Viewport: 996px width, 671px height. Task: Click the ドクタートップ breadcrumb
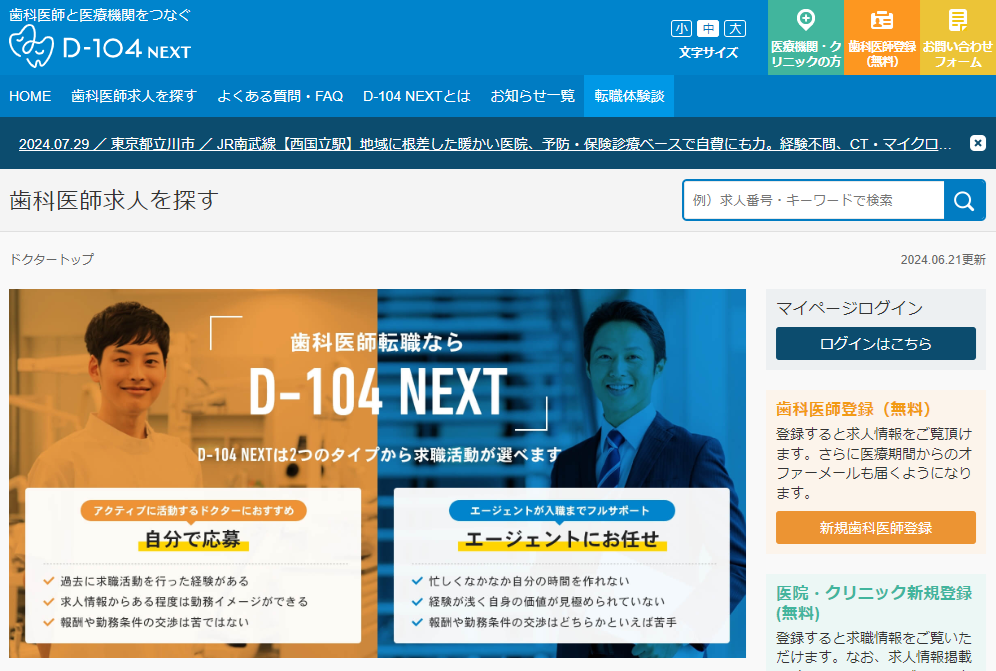pyautogui.click(x=51, y=259)
